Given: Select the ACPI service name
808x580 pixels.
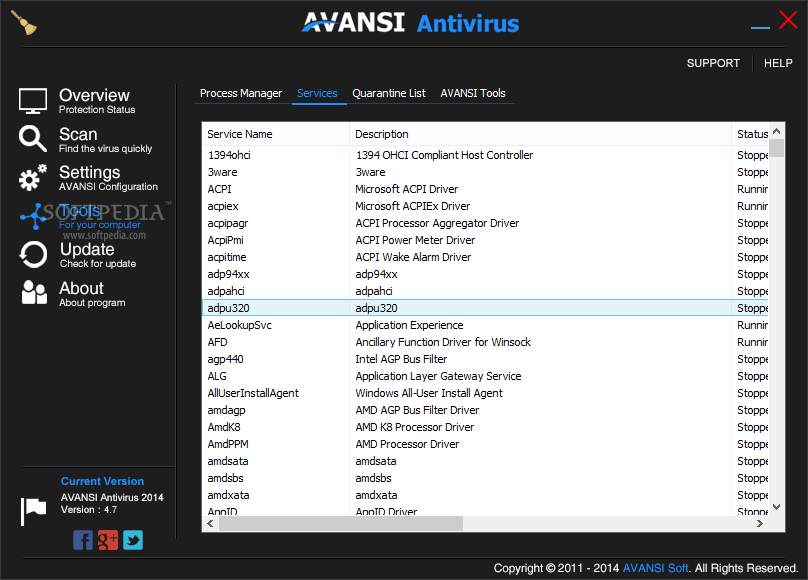Looking at the screenshot, I should 220,189.
